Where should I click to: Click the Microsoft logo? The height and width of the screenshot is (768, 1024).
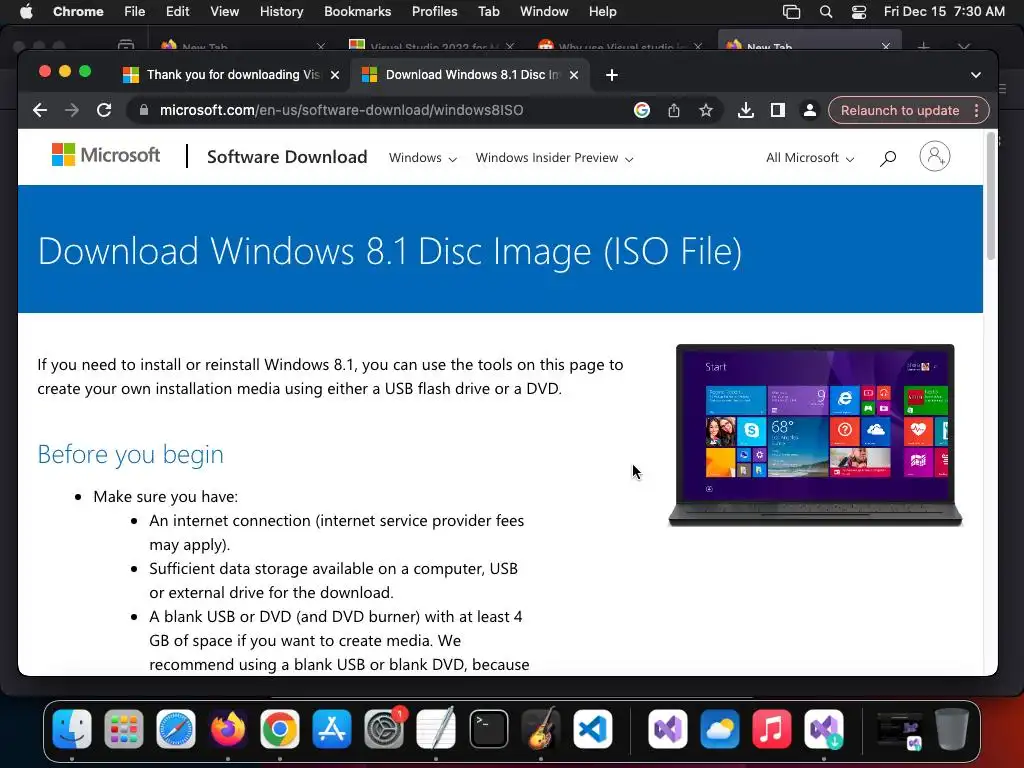(x=106, y=155)
